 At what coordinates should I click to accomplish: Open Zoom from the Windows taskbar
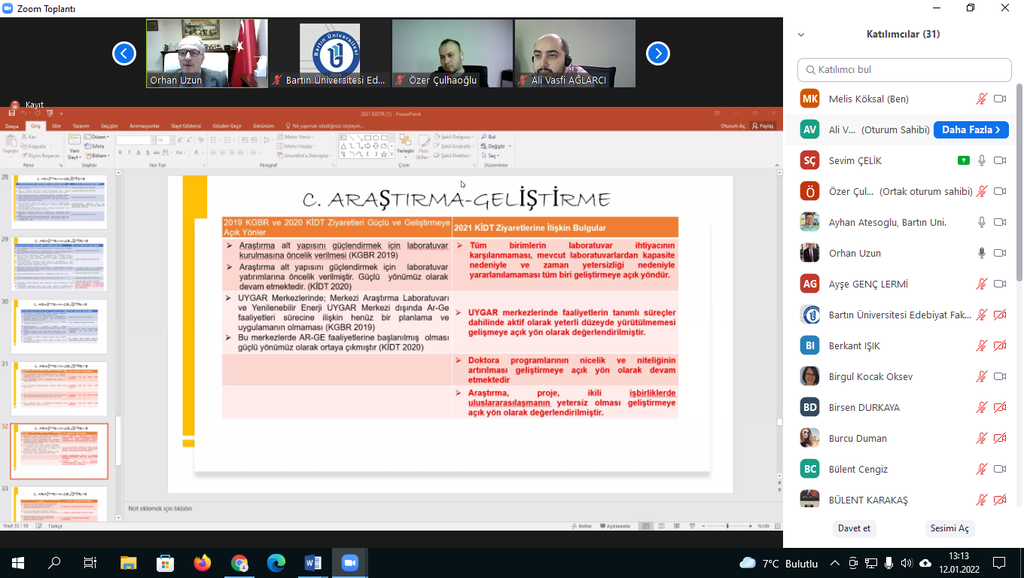tap(349, 563)
